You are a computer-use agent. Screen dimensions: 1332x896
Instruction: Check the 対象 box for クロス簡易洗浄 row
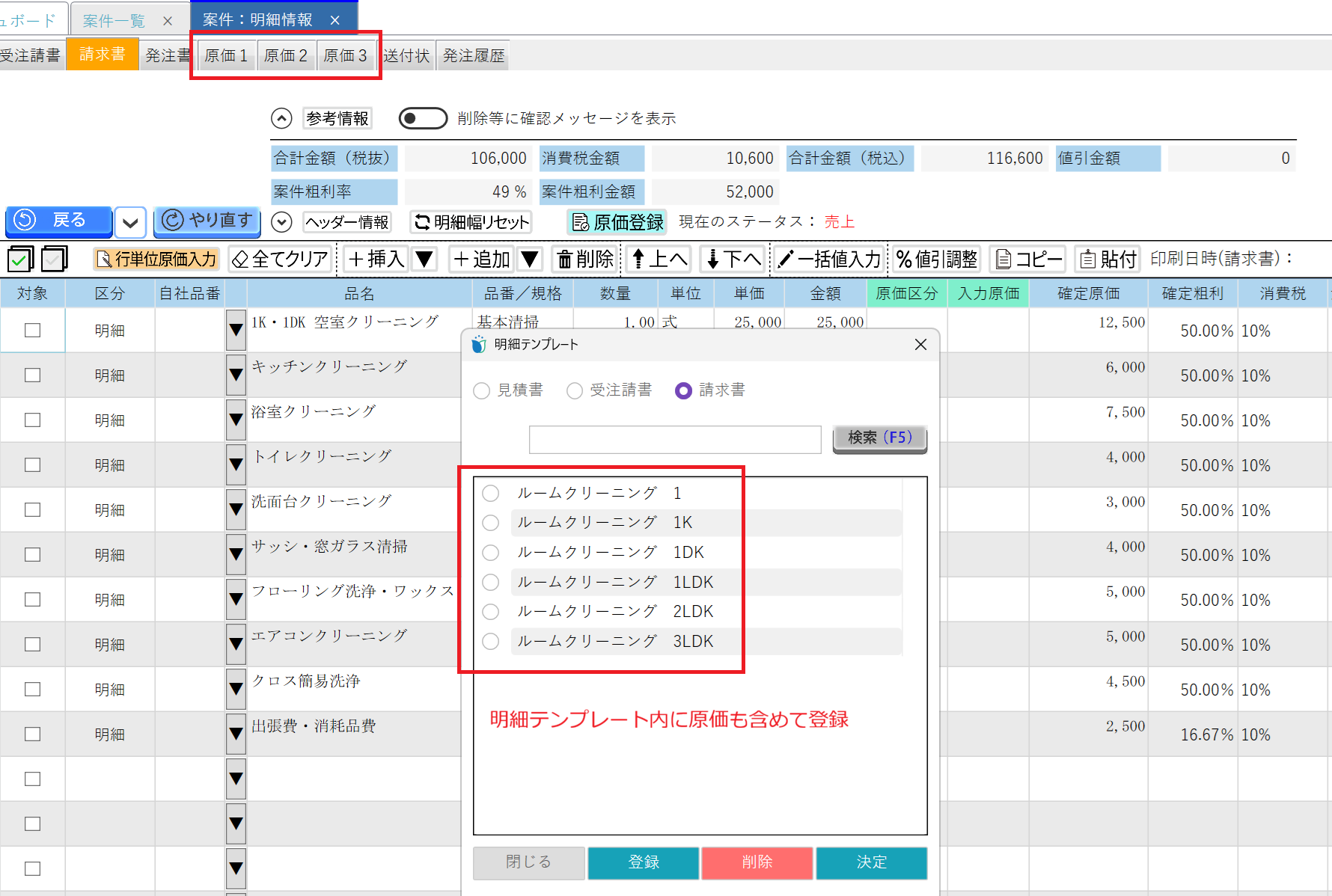(32, 689)
